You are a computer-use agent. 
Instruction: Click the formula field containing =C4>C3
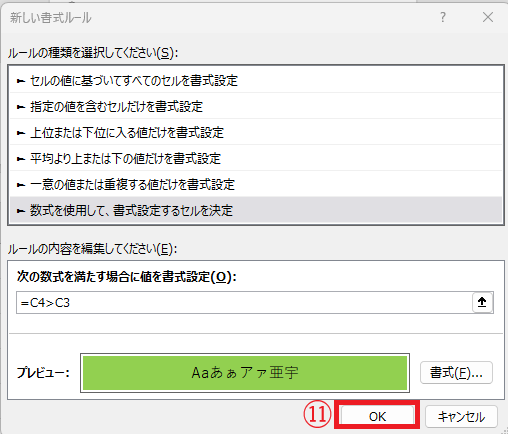click(244, 303)
